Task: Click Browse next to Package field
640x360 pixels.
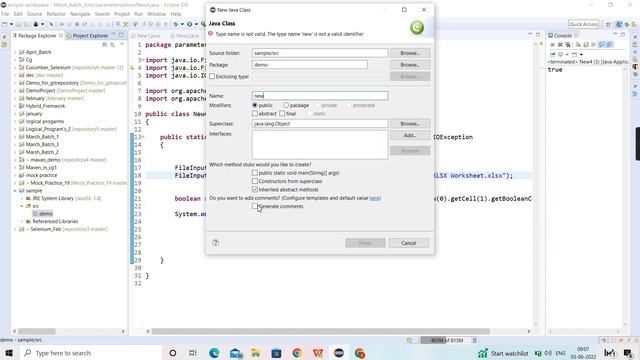Action: (x=410, y=65)
